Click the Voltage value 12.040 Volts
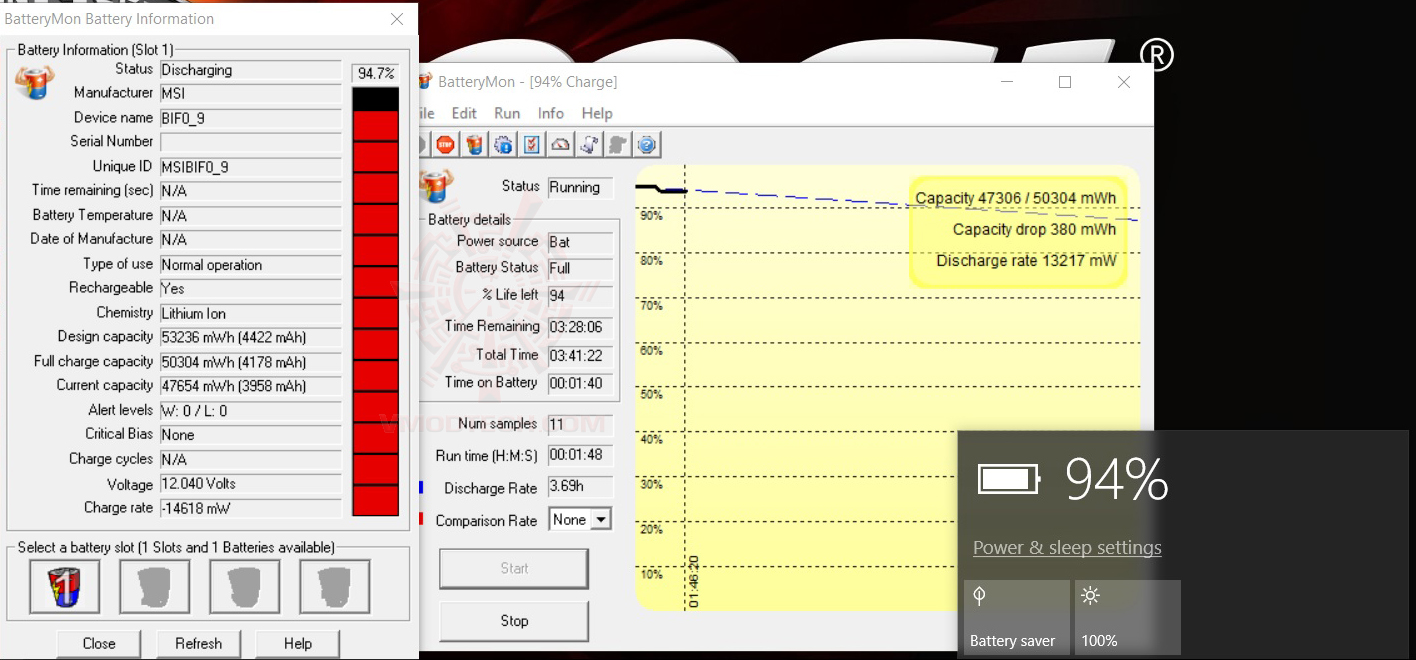 point(251,484)
